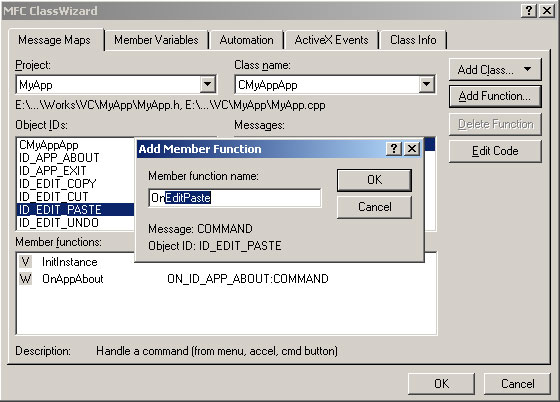Image resolution: width=560 pixels, height=402 pixels.
Task: Open the Add Class dropdown button
Action: click(495, 70)
